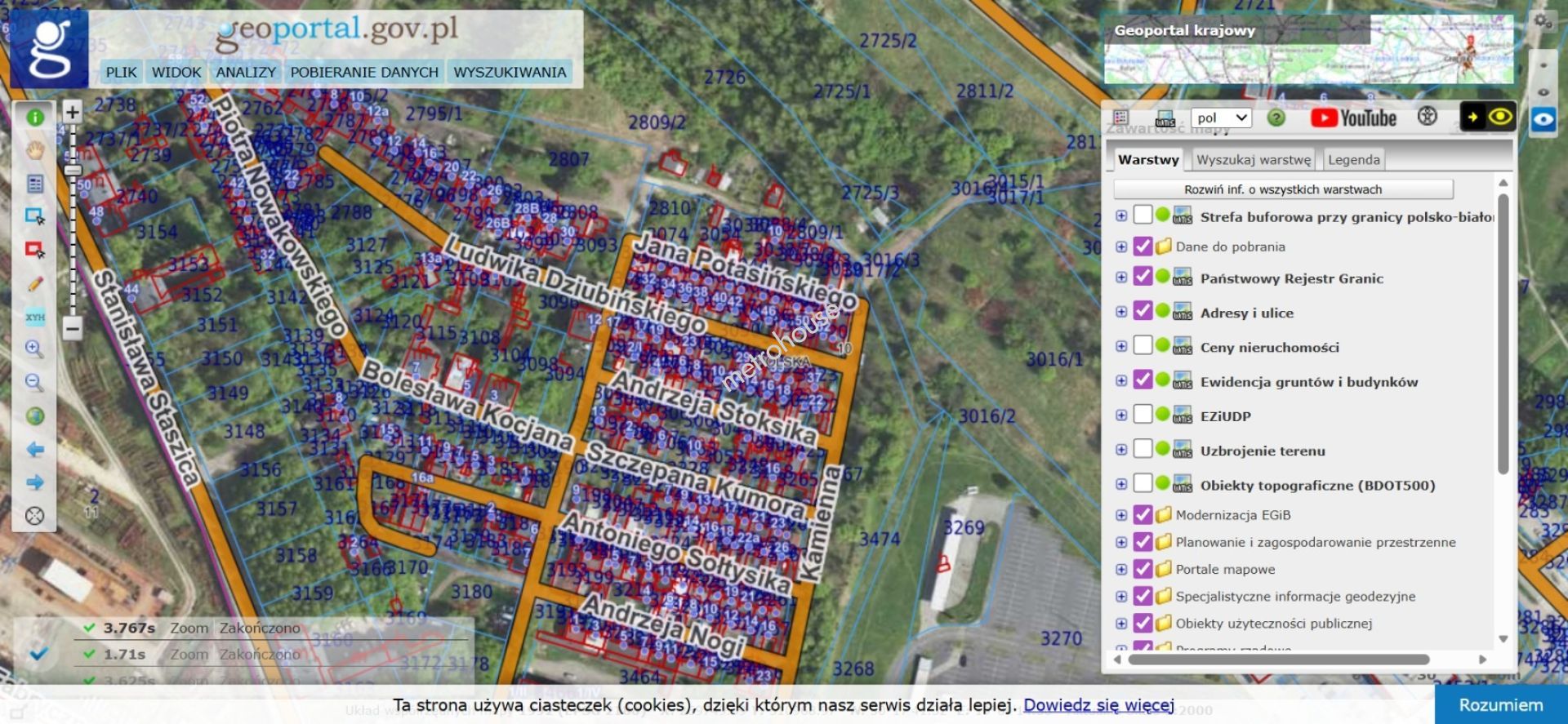This screenshot has height=724, width=1568.
Task: Expand Ewidencja gruntów i budynków layer
Action: [1121, 381]
